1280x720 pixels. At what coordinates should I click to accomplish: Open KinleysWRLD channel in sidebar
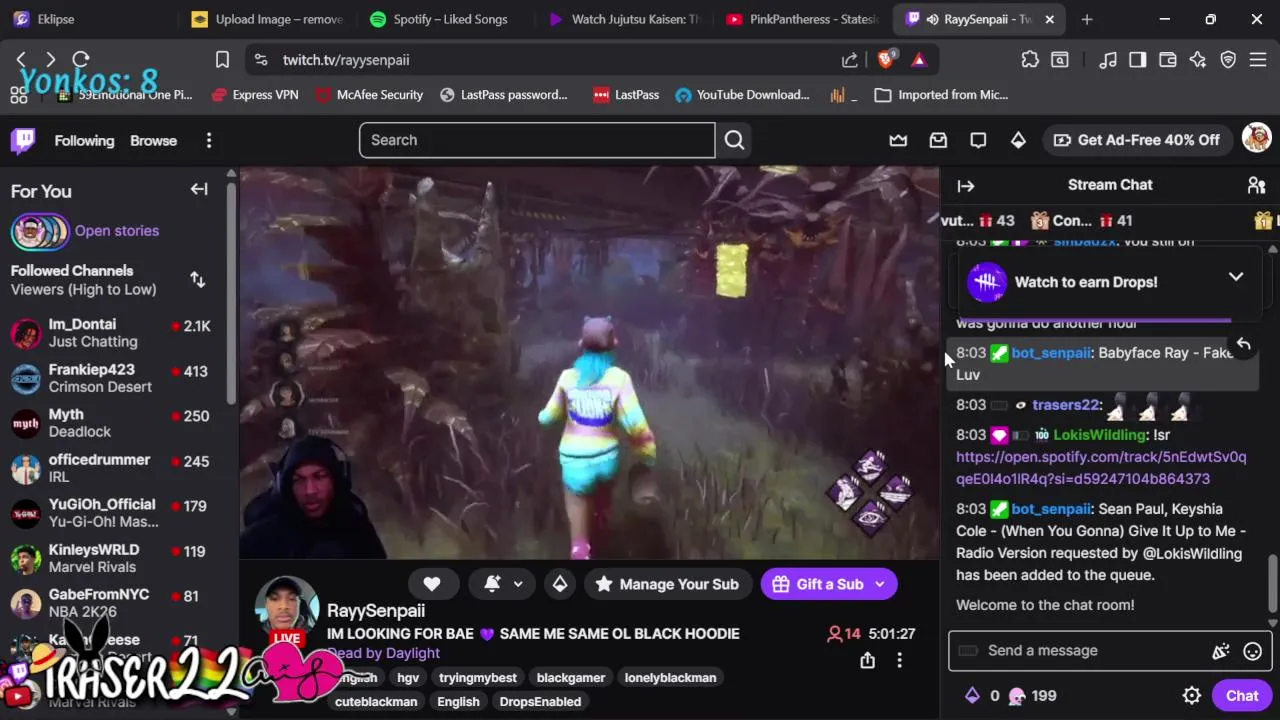click(119, 558)
